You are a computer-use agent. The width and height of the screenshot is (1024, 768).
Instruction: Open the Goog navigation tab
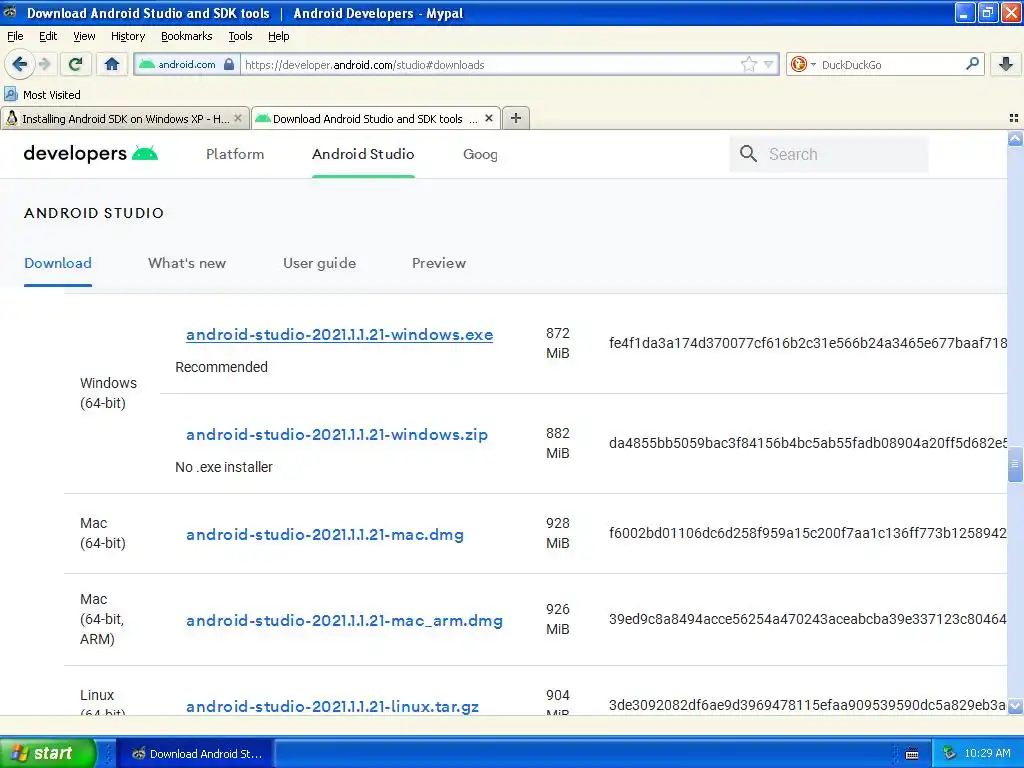tap(480, 154)
